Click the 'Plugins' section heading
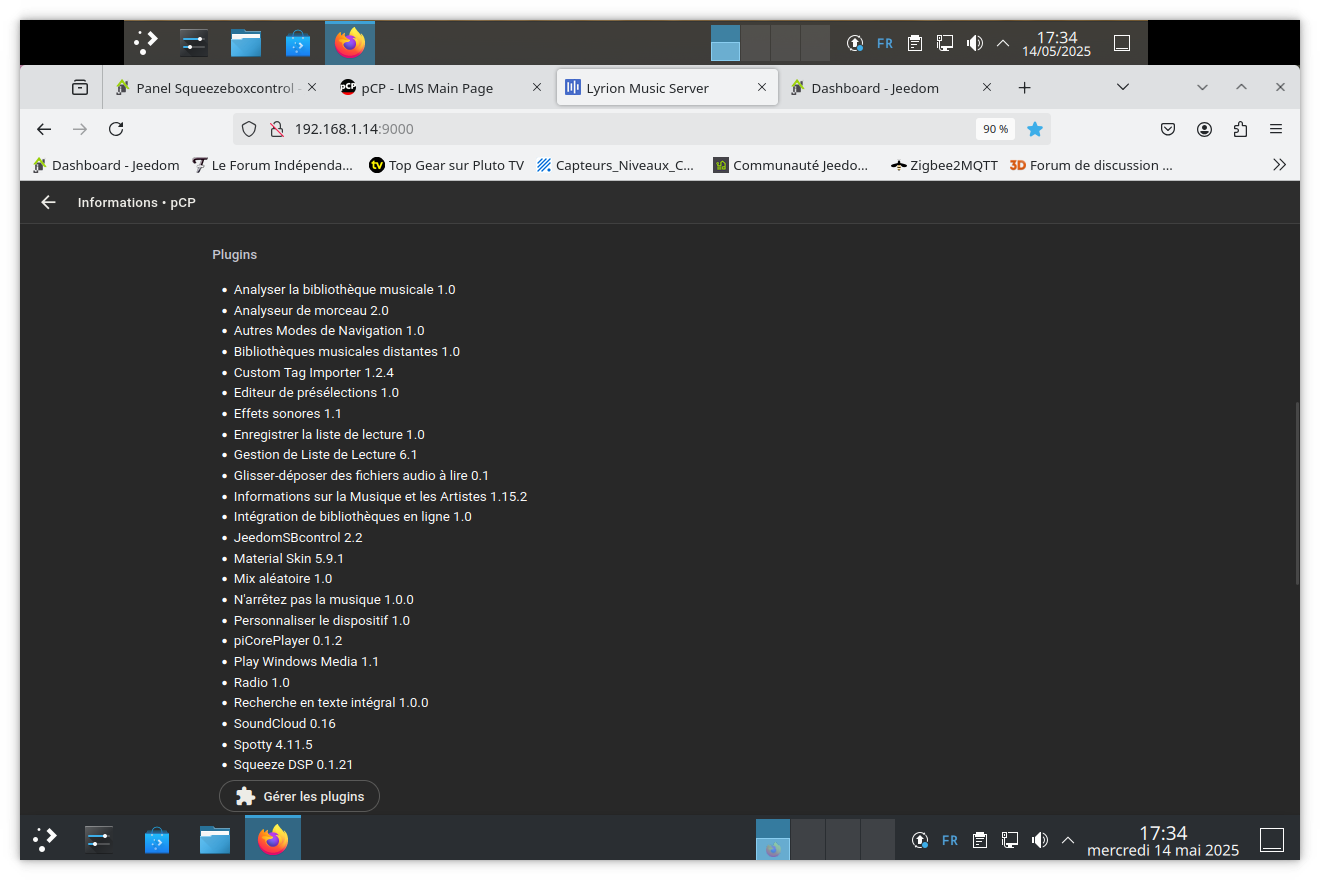Viewport: 1320px width, 880px height. 235,255
